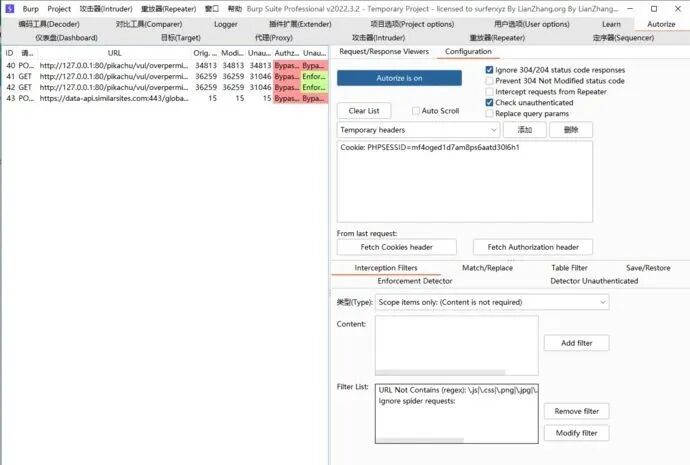Image resolution: width=690 pixels, height=465 pixels.
Task: Select request row ID 41
Action: [165, 77]
